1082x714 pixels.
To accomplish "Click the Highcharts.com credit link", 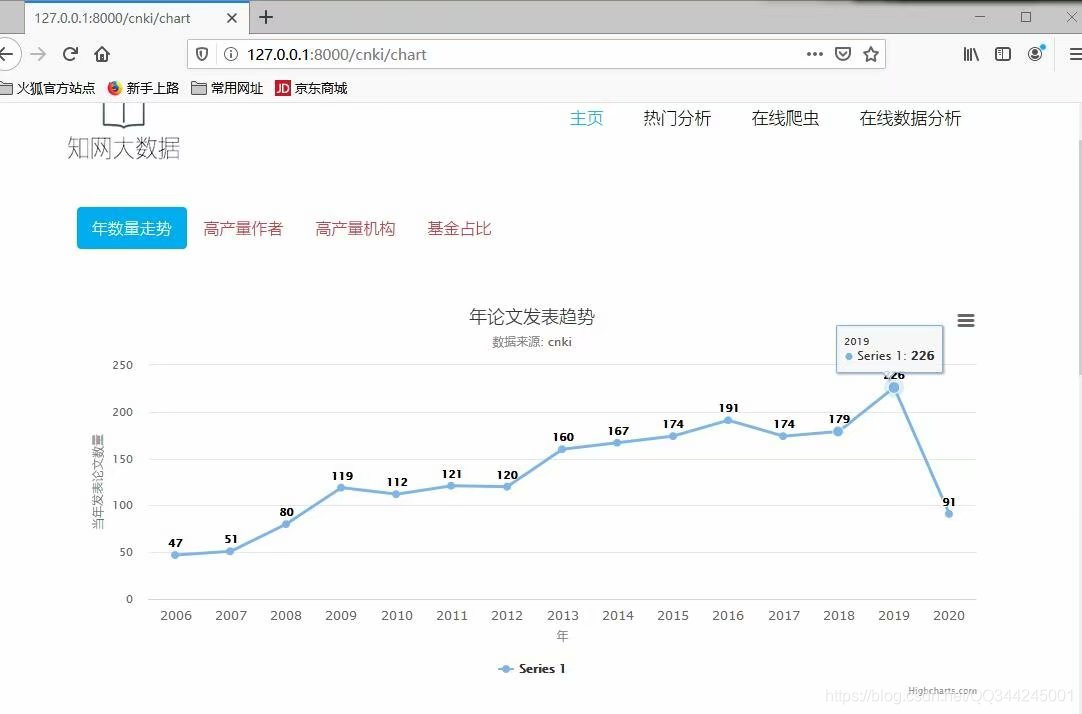I will click(x=943, y=691).
